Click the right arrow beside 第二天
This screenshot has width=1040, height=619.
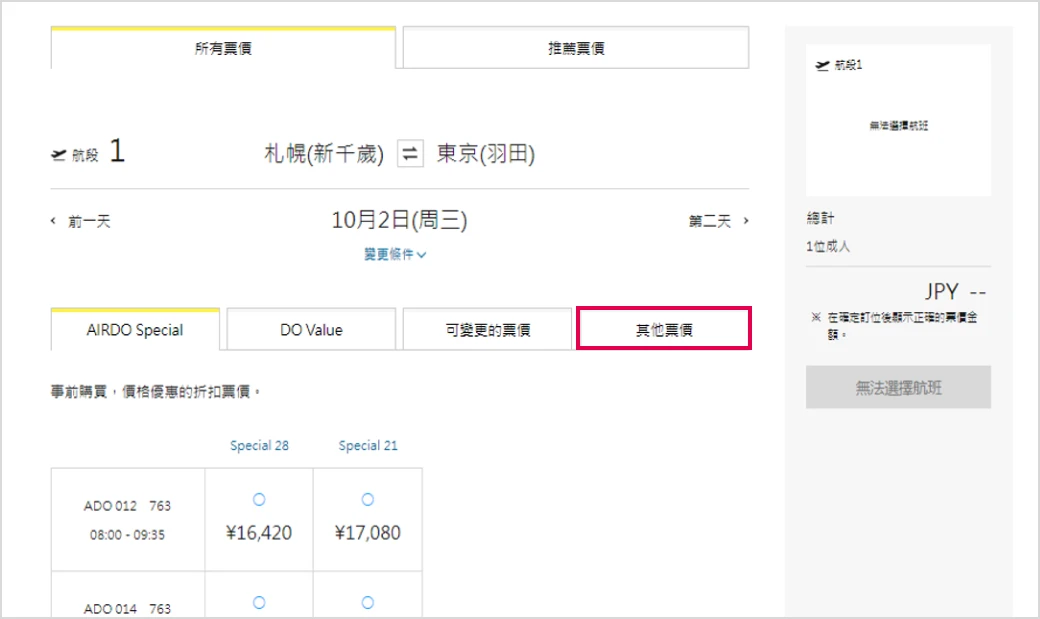pyautogui.click(x=746, y=221)
